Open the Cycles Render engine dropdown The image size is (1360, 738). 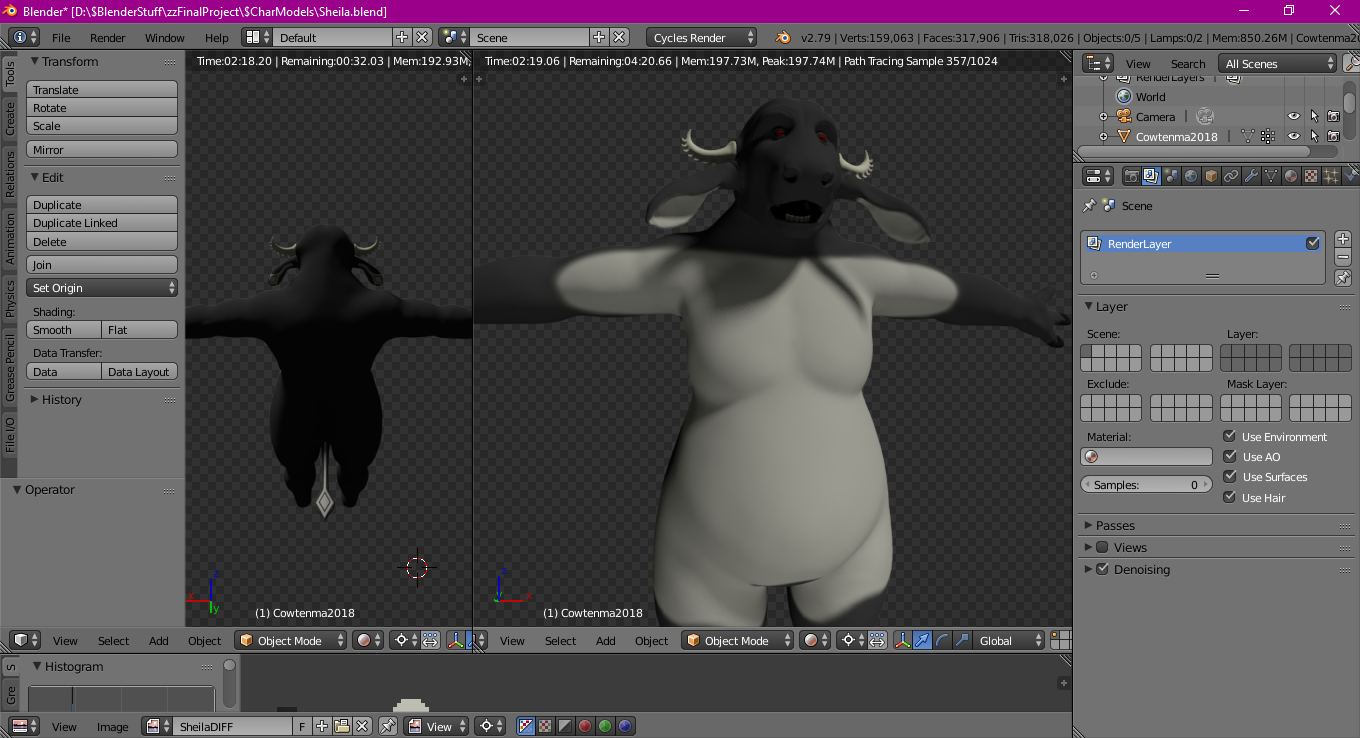point(702,38)
